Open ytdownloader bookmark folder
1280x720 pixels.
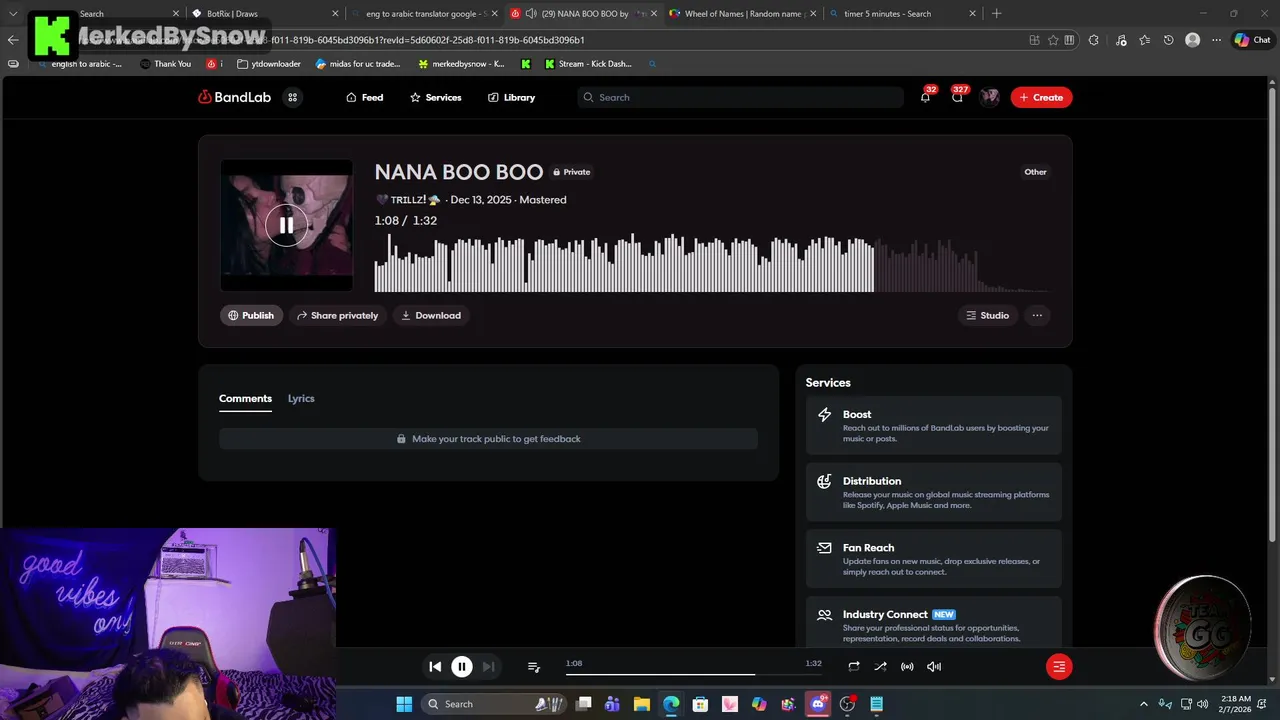tap(269, 64)
